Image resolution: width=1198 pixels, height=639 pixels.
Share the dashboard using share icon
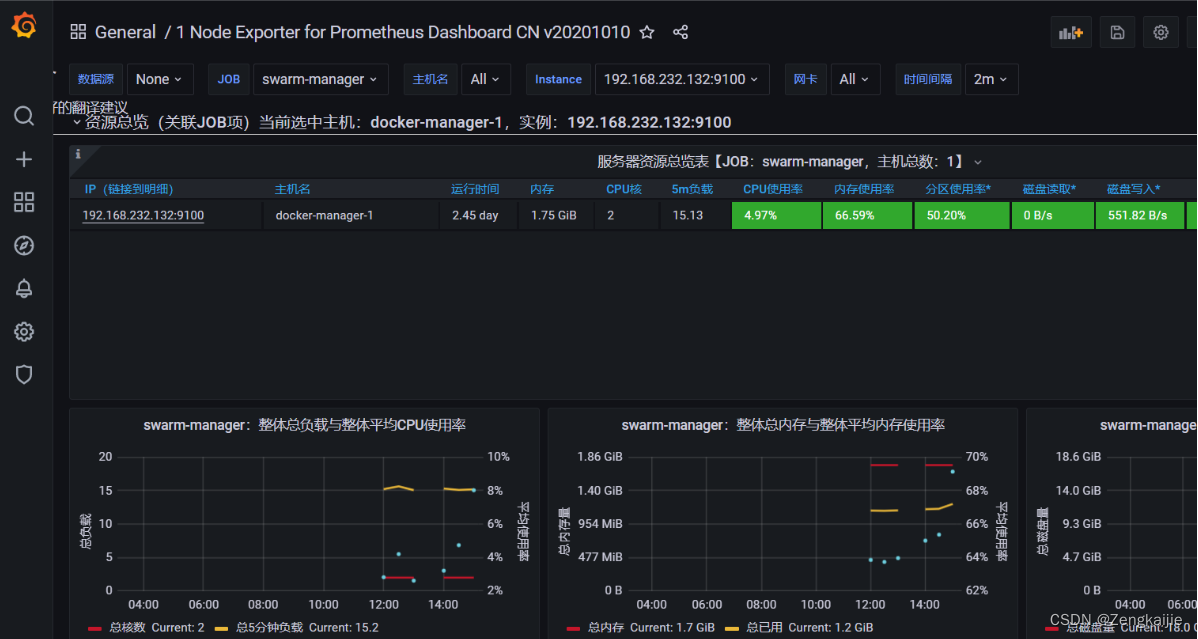(680, 32)
